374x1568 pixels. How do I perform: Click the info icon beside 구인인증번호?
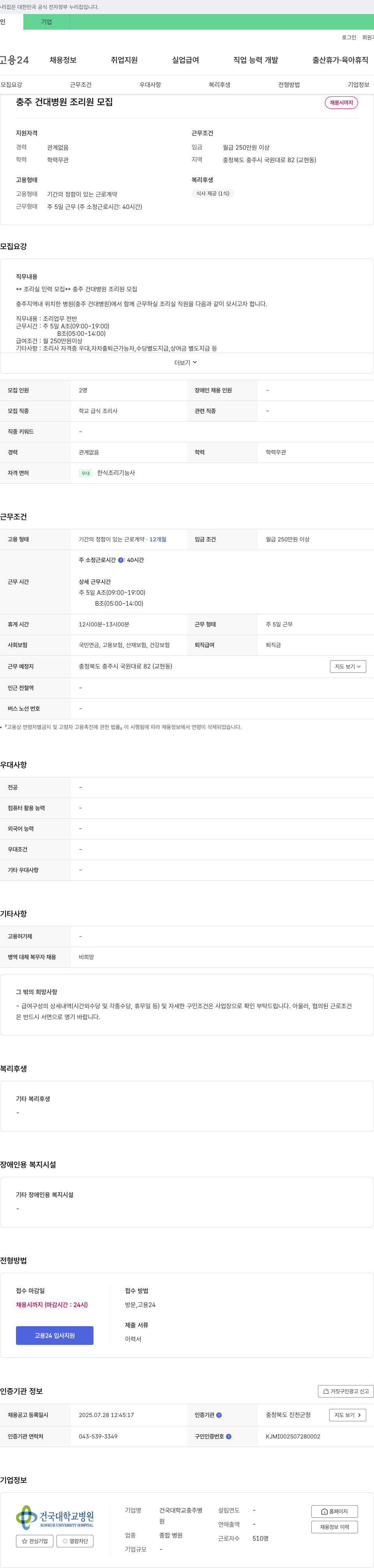229,1437
